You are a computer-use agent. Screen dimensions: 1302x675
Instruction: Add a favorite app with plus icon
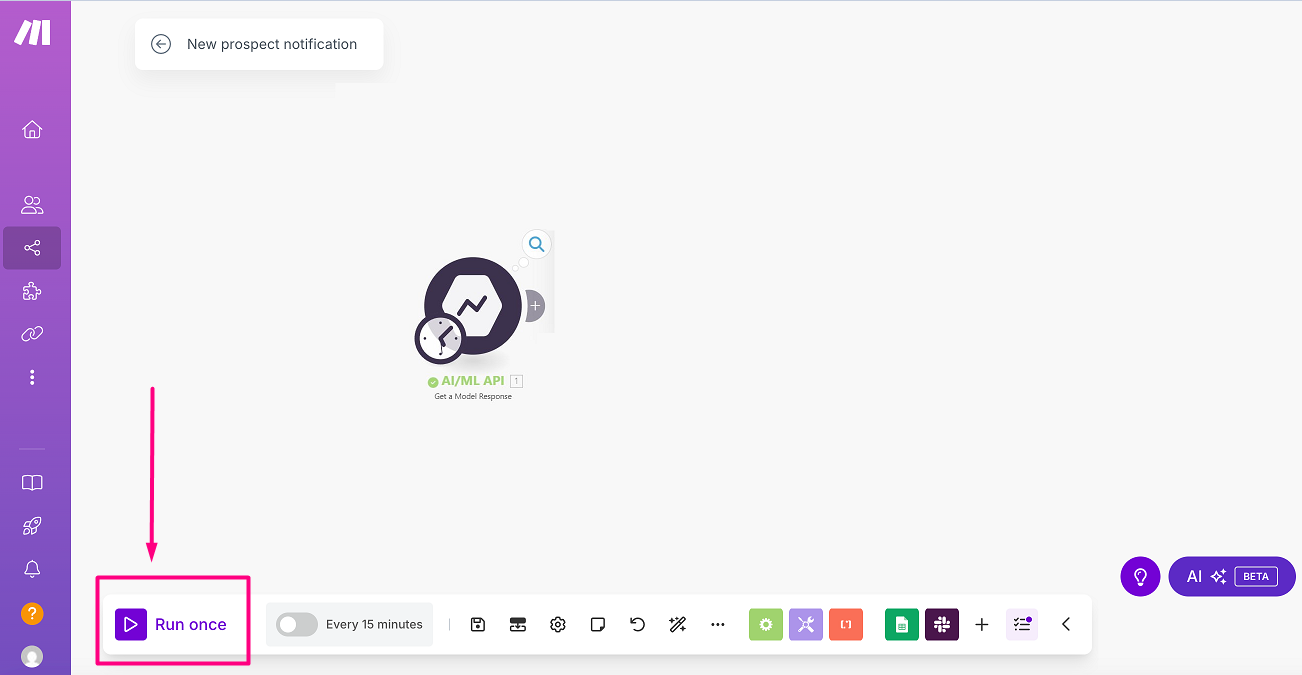pyautogui.click(x=982, y=624)
